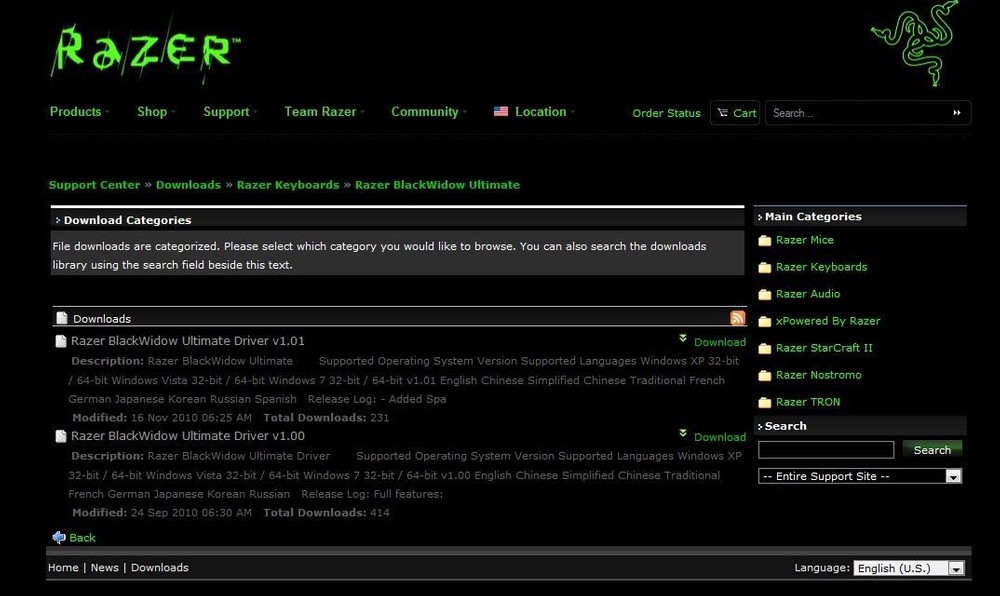The height and width of the screenshot is (596, 1000).
Task: Click the blue Back arrow icon
Action: click(59, 537)
